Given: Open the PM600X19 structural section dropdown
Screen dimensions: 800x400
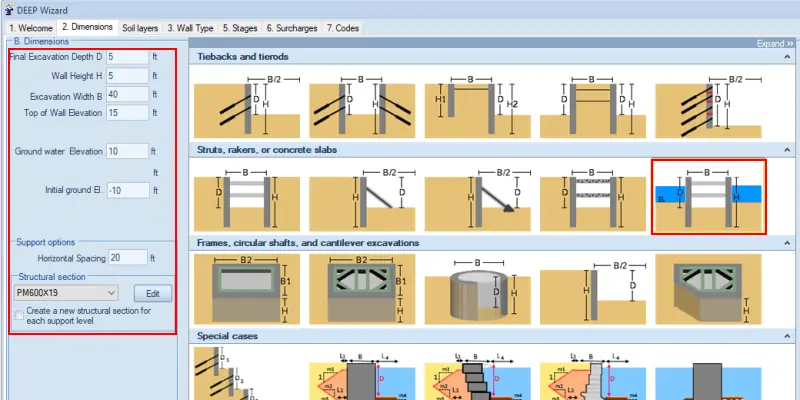Looking at the screenshot, I should click(x=66, y=293).
